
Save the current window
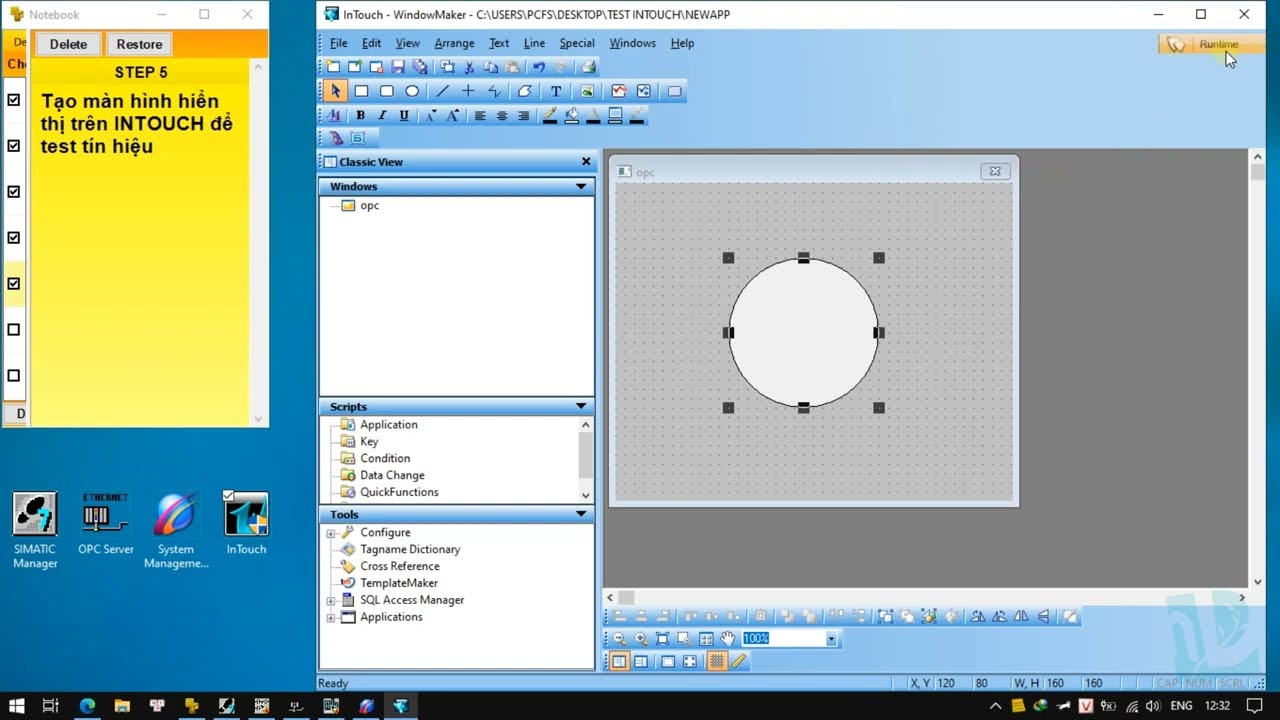[398, 67]
